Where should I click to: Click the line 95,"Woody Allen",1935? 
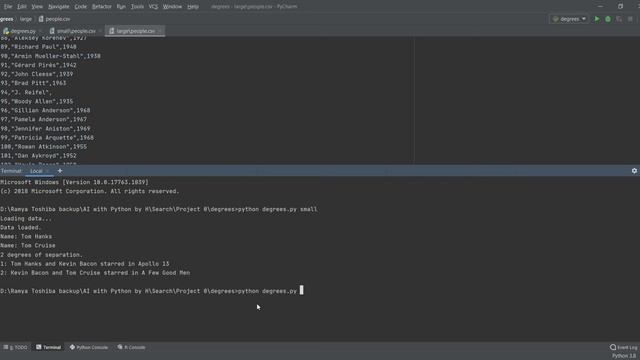click(x=37, y=101)
